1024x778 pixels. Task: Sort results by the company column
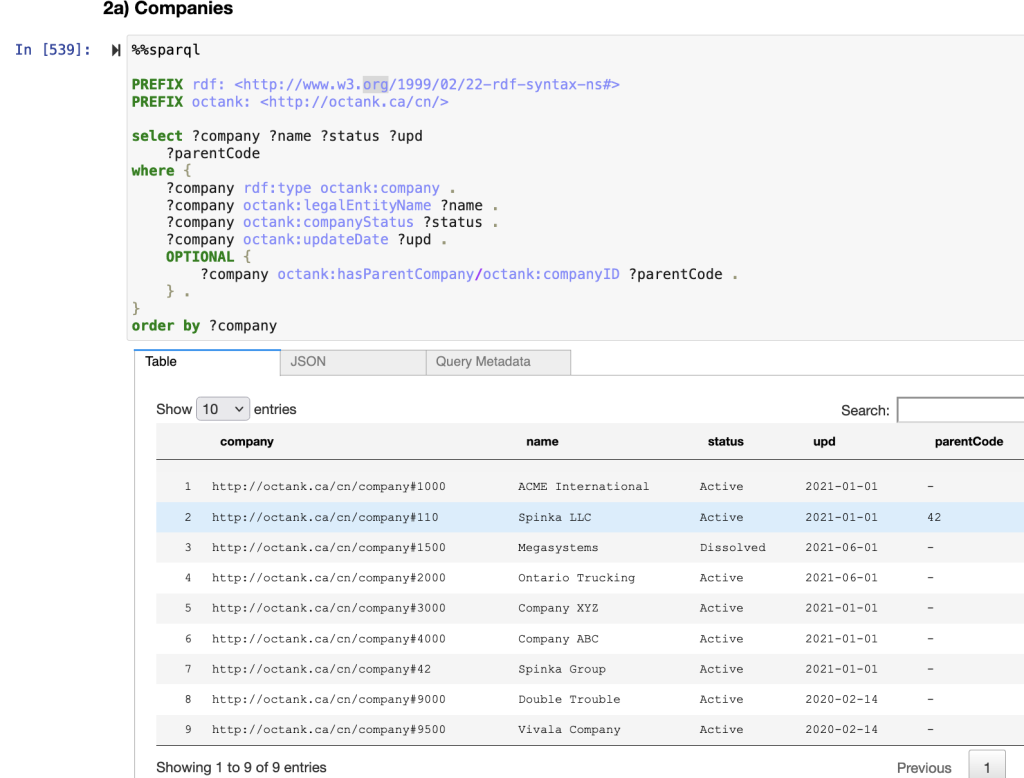coord(246,442)
